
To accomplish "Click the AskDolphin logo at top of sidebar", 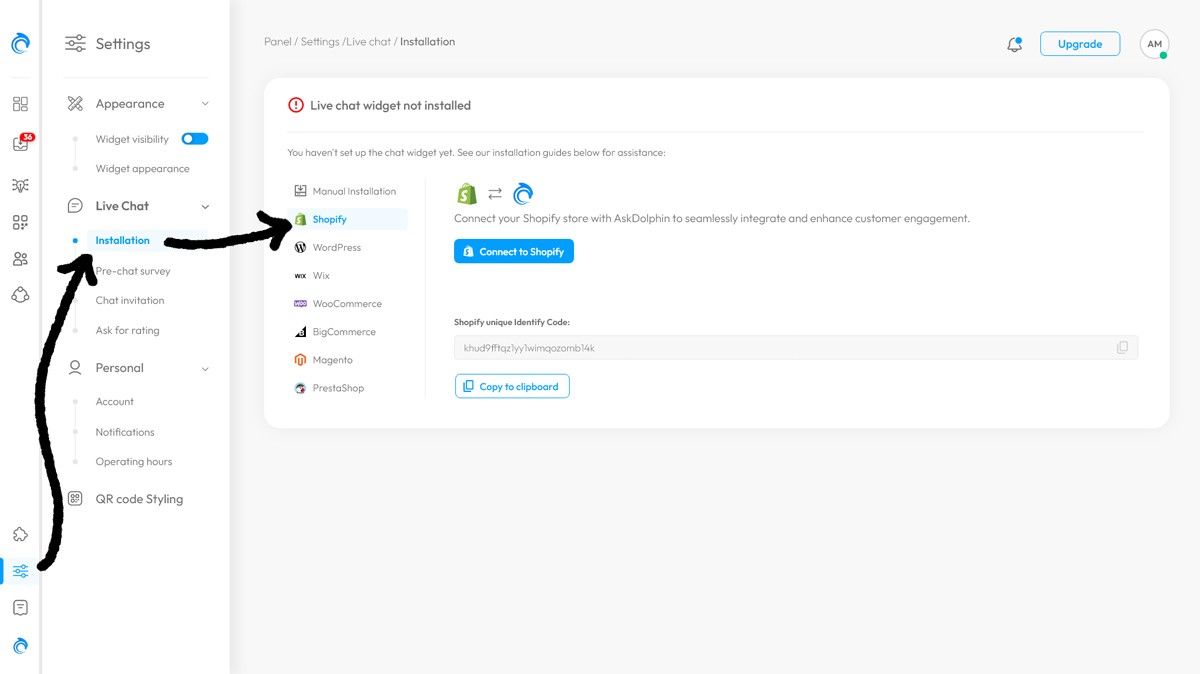I will point(20,43).
